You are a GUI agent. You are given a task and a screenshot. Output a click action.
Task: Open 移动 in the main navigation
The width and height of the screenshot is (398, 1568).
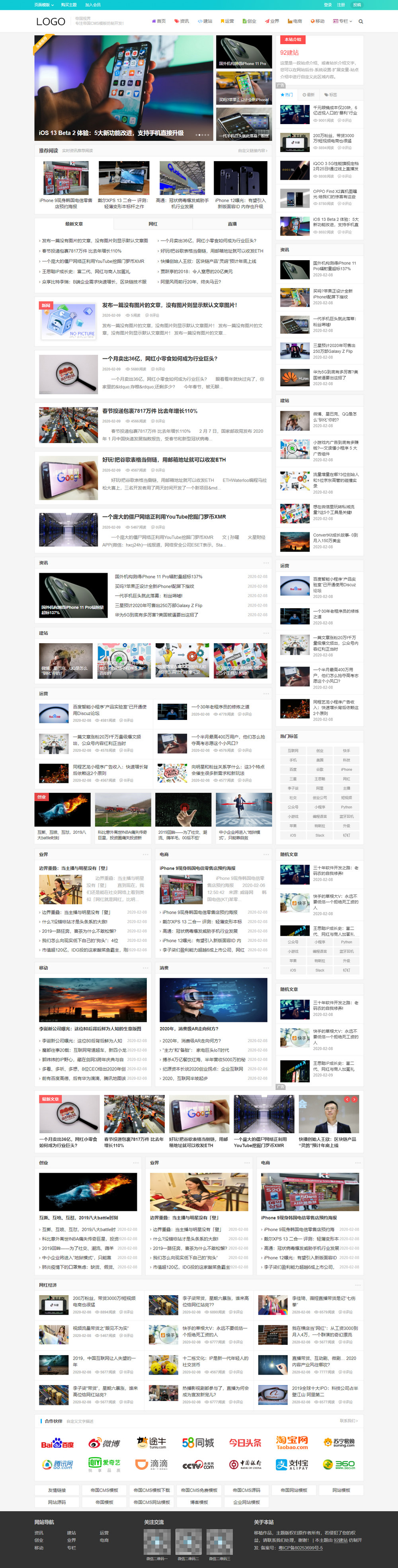coord(317,21)
